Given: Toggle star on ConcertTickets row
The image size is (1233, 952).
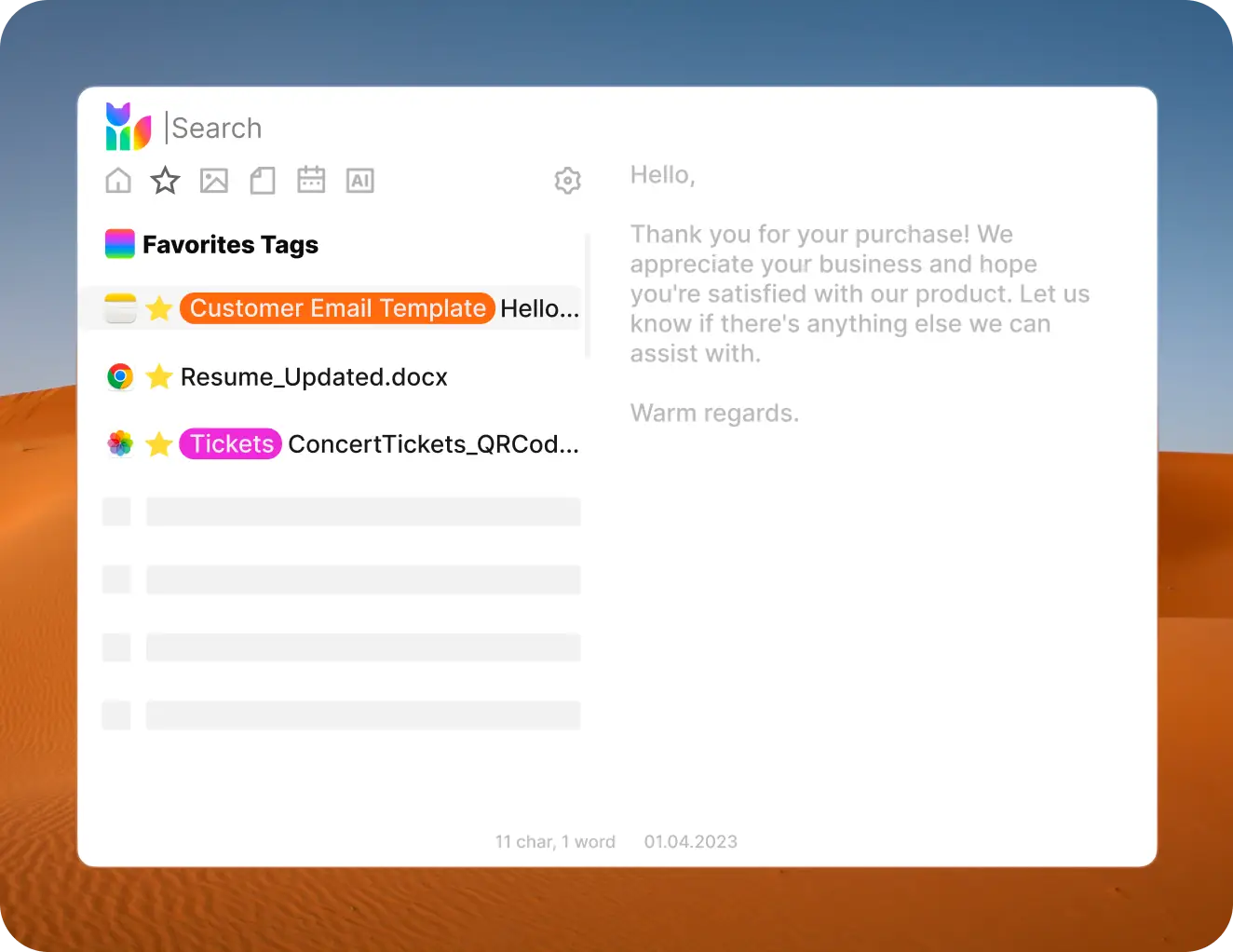Looking at the screenshot, I should [159, 443].
